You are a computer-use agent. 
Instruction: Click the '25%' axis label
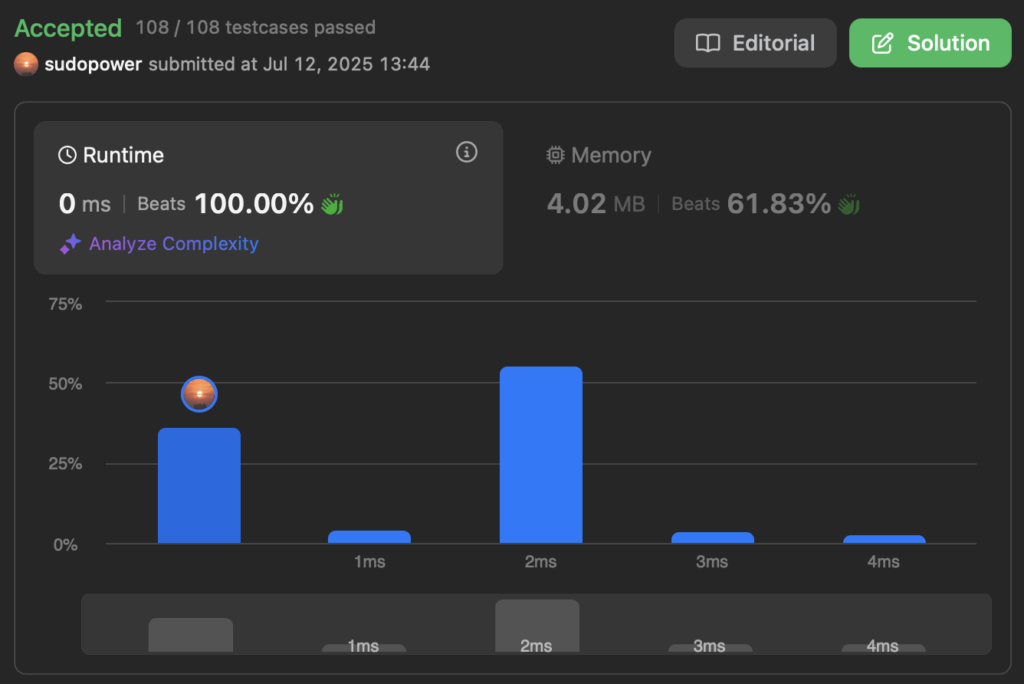pyautogui.click(x=65, y=464)
